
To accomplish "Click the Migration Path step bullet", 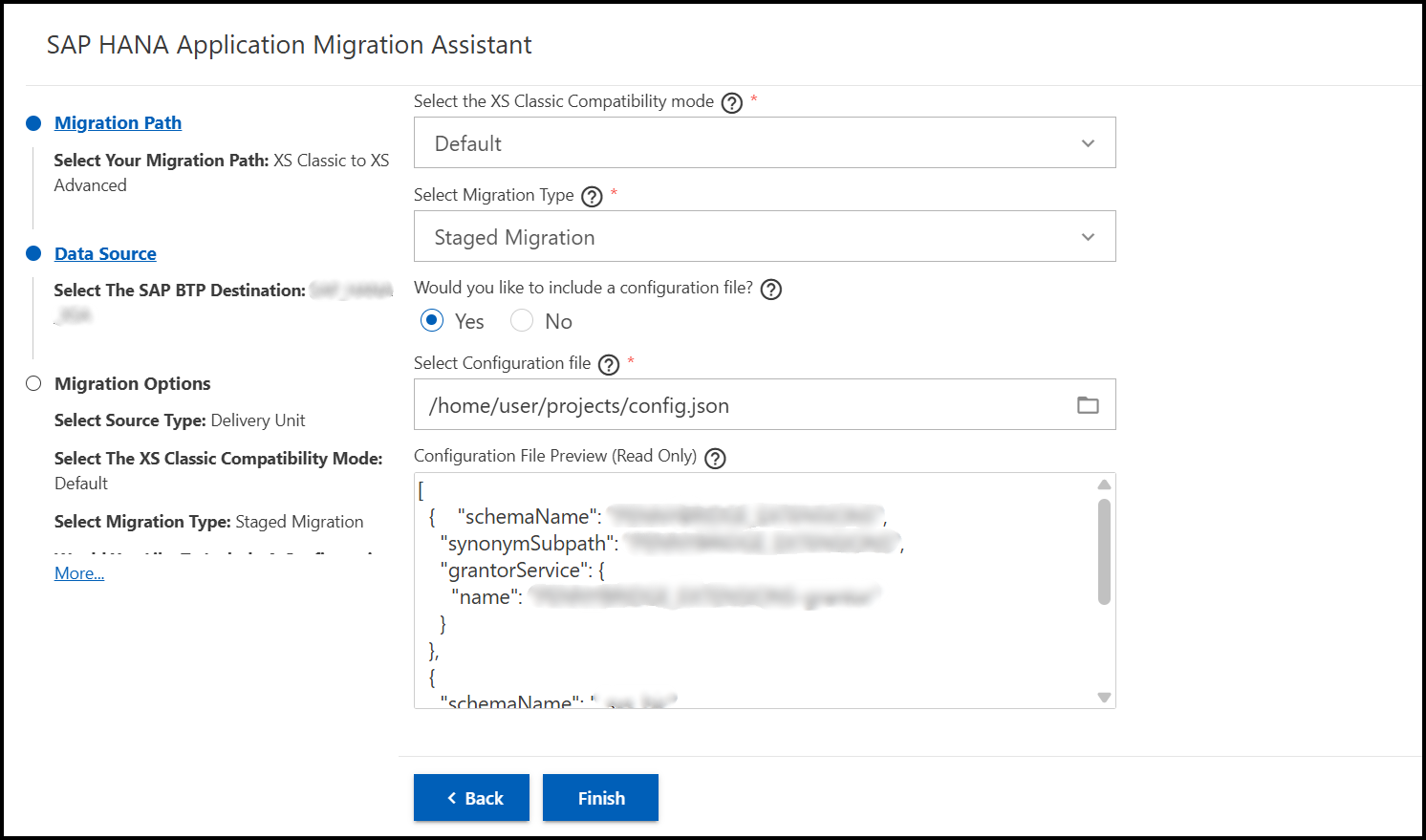I will point(33,123).
